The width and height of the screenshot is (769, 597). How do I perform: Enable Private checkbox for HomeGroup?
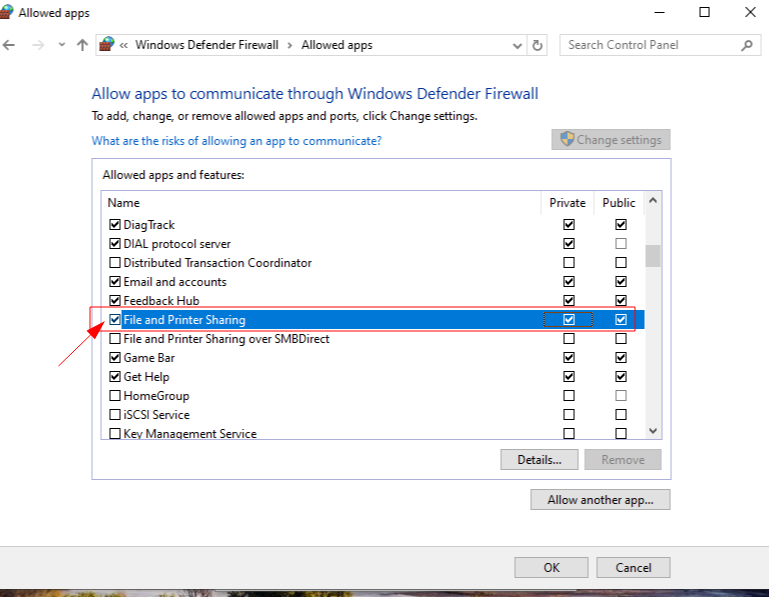click(569, 396)
